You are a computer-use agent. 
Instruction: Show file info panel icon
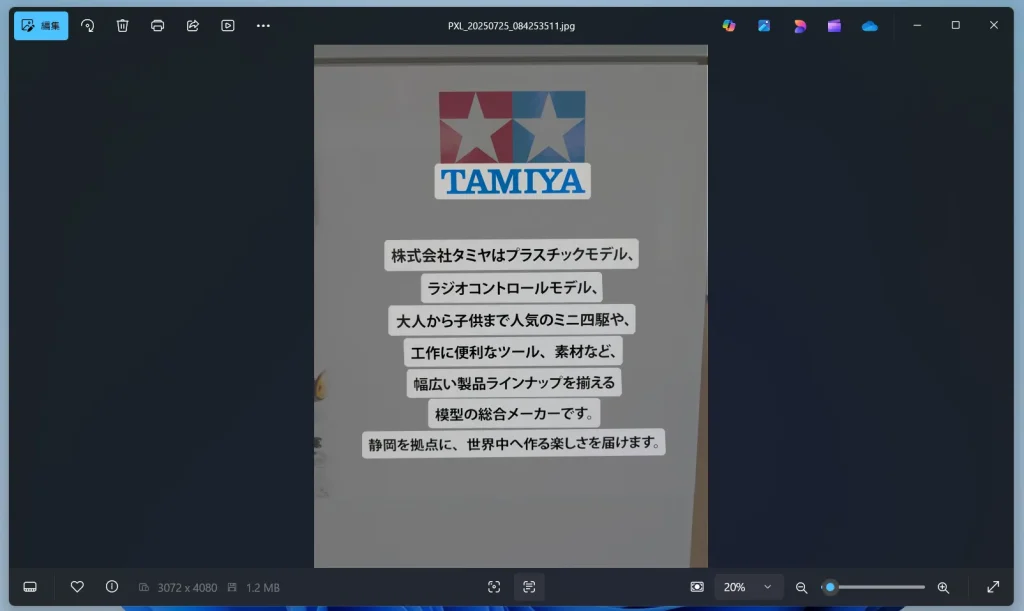pyautogui.click(x=112, y=587)
